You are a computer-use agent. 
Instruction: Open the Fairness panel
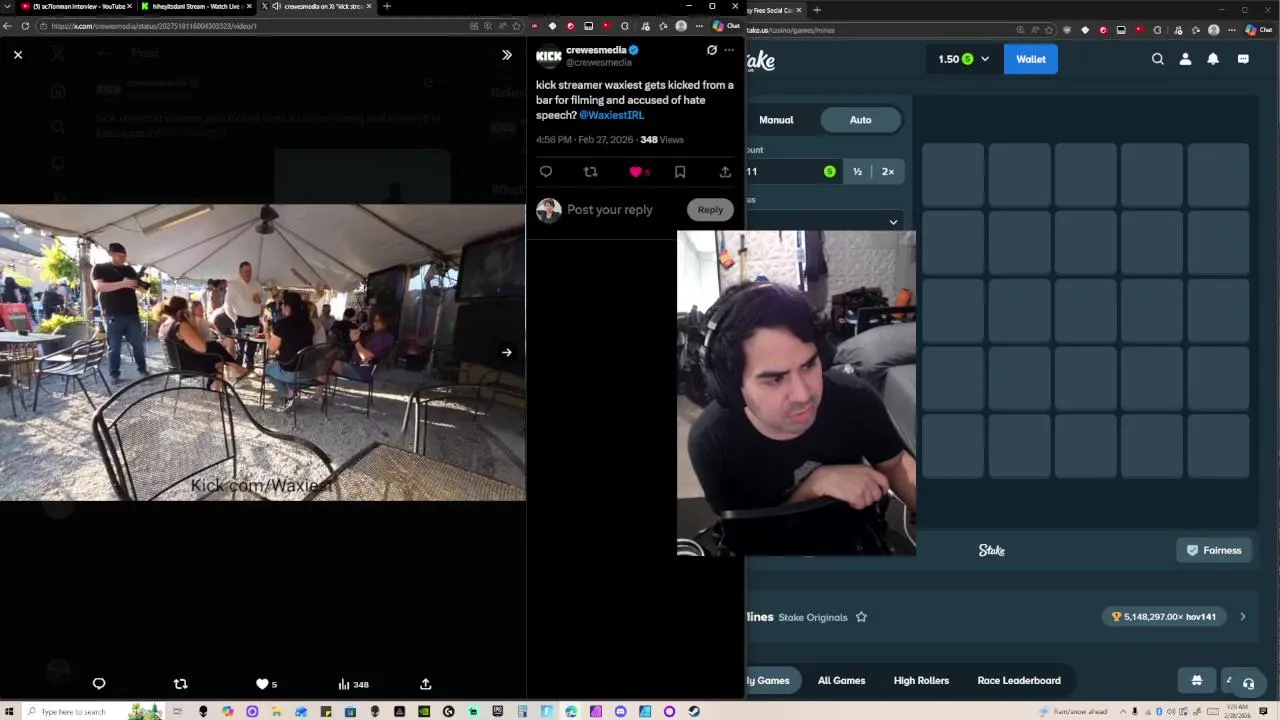[x=1214, y=550]
